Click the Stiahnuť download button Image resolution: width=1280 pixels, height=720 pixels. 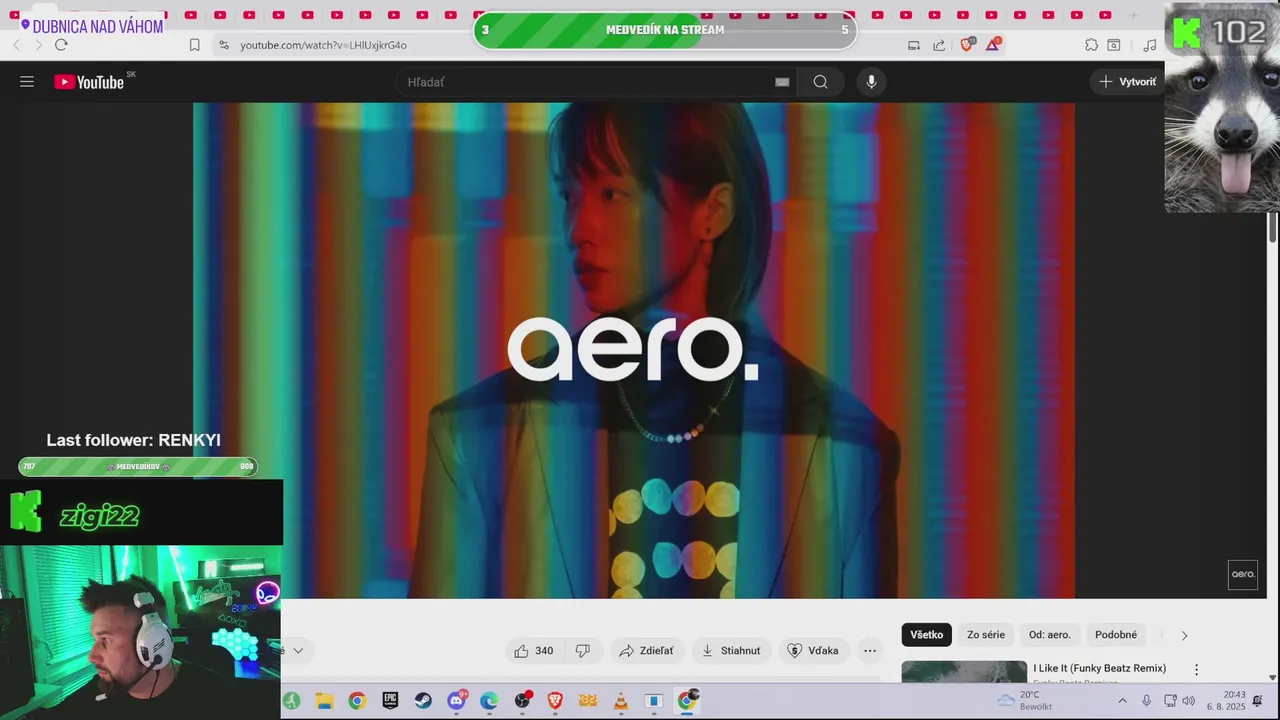[x=731, y=651]
